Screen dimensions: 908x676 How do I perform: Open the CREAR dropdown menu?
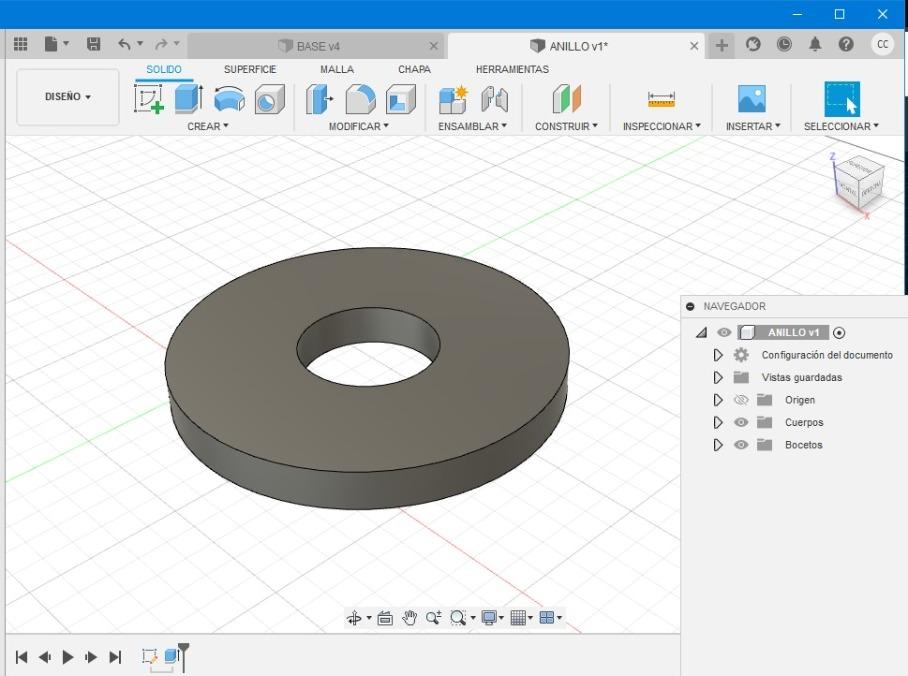pos(207,126)
